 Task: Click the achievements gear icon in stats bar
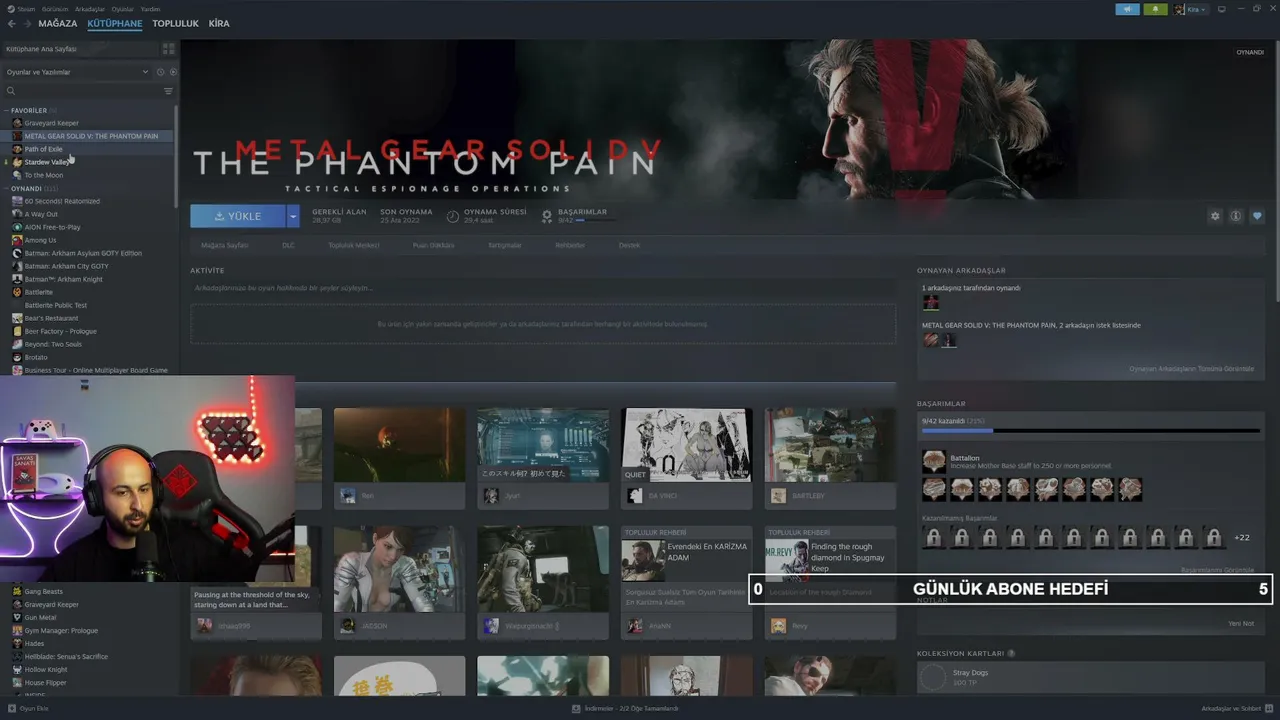click(547, 216)
